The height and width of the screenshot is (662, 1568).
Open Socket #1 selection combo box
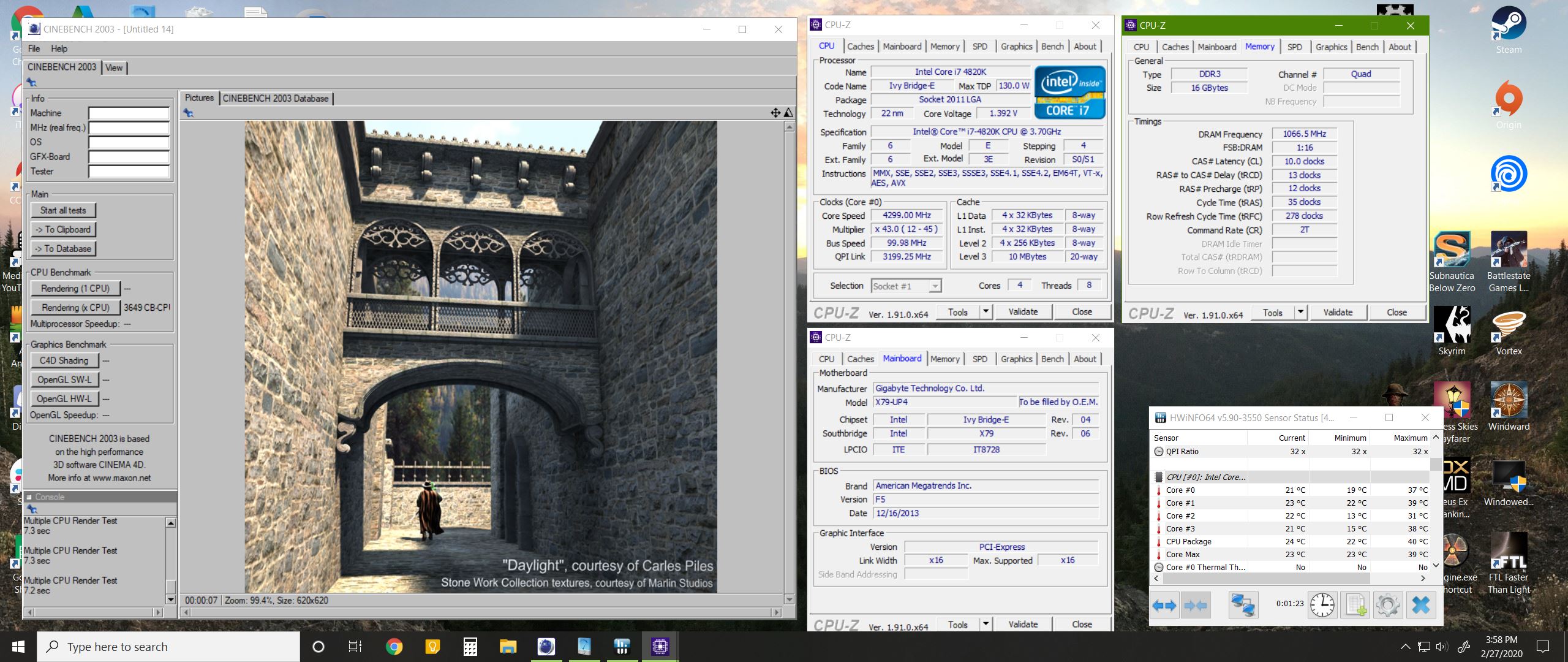coord(906,286)
